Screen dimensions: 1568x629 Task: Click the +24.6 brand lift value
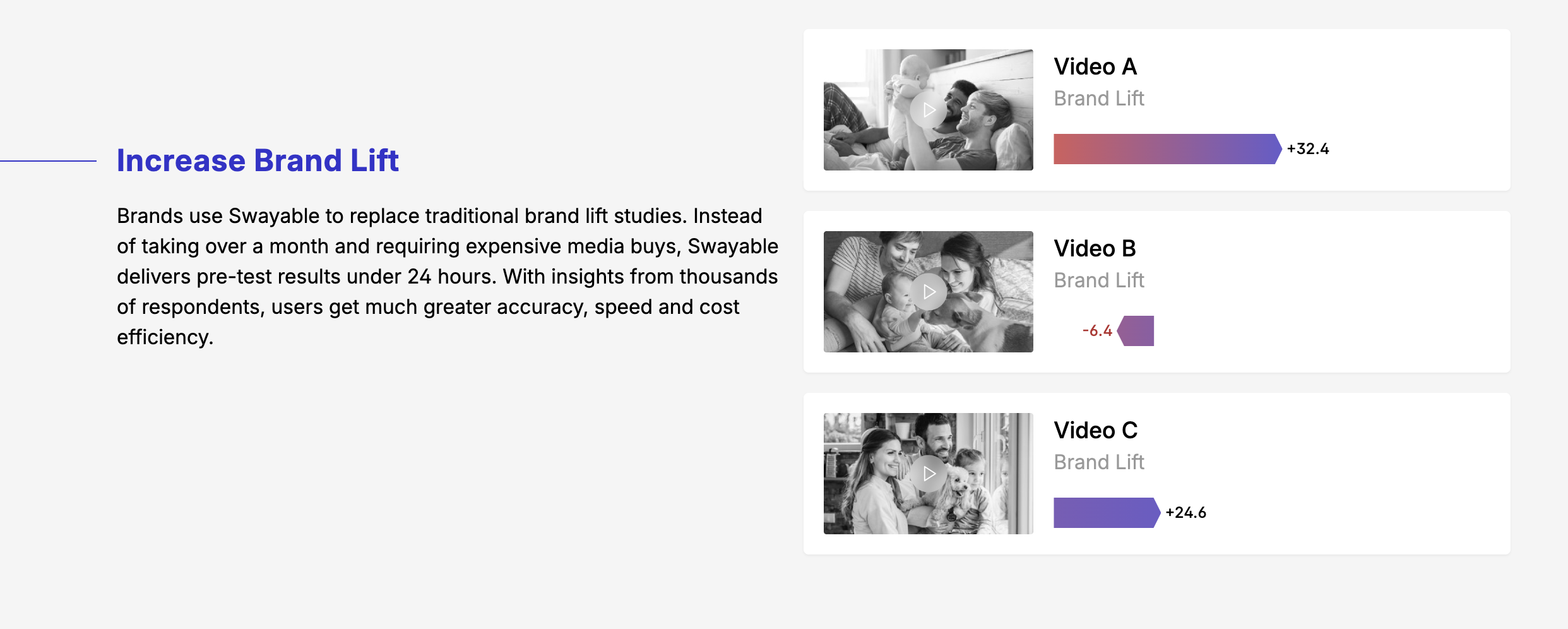point(1185,513)
